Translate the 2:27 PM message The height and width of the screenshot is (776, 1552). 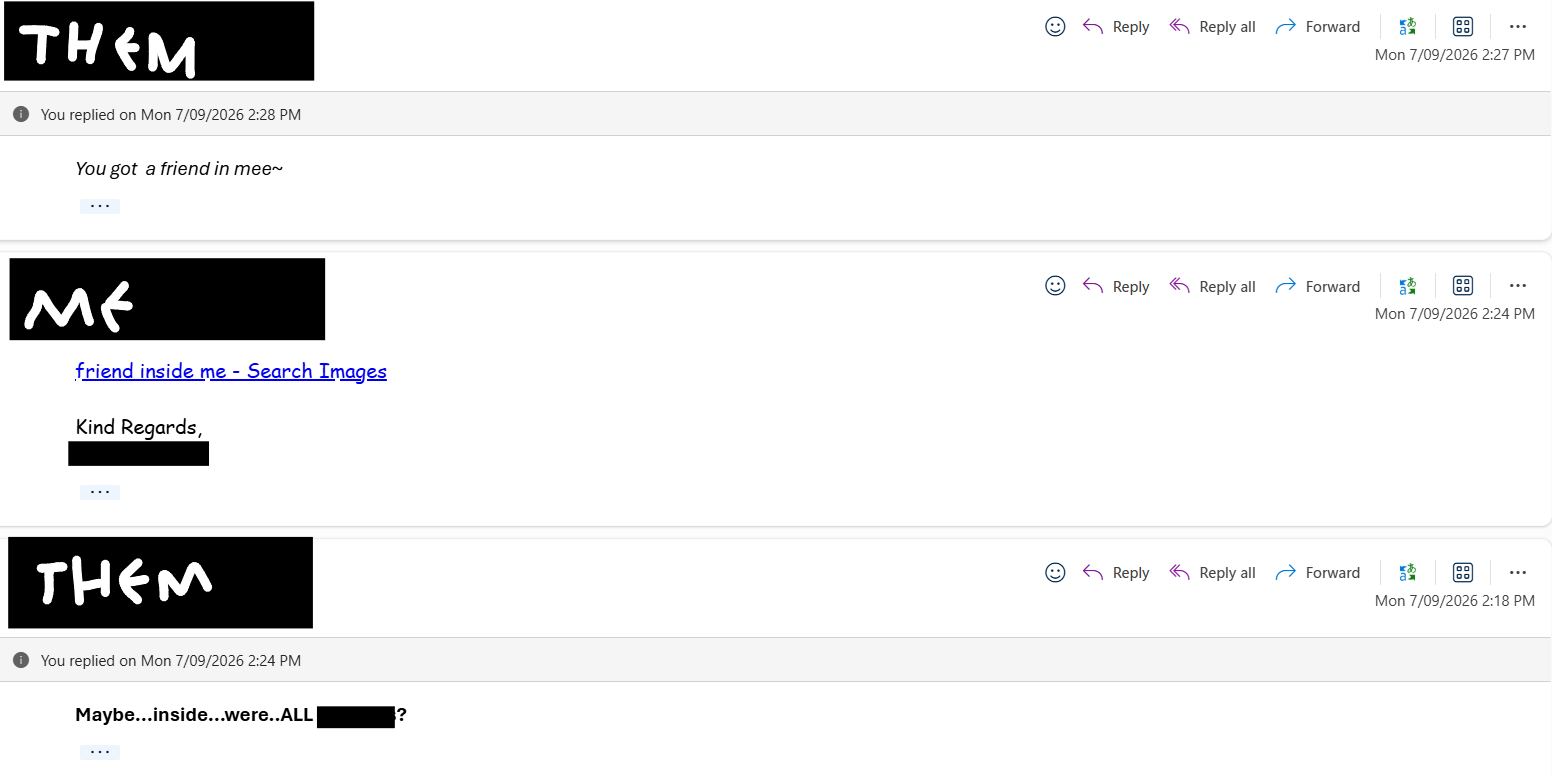coord(1408,27)
